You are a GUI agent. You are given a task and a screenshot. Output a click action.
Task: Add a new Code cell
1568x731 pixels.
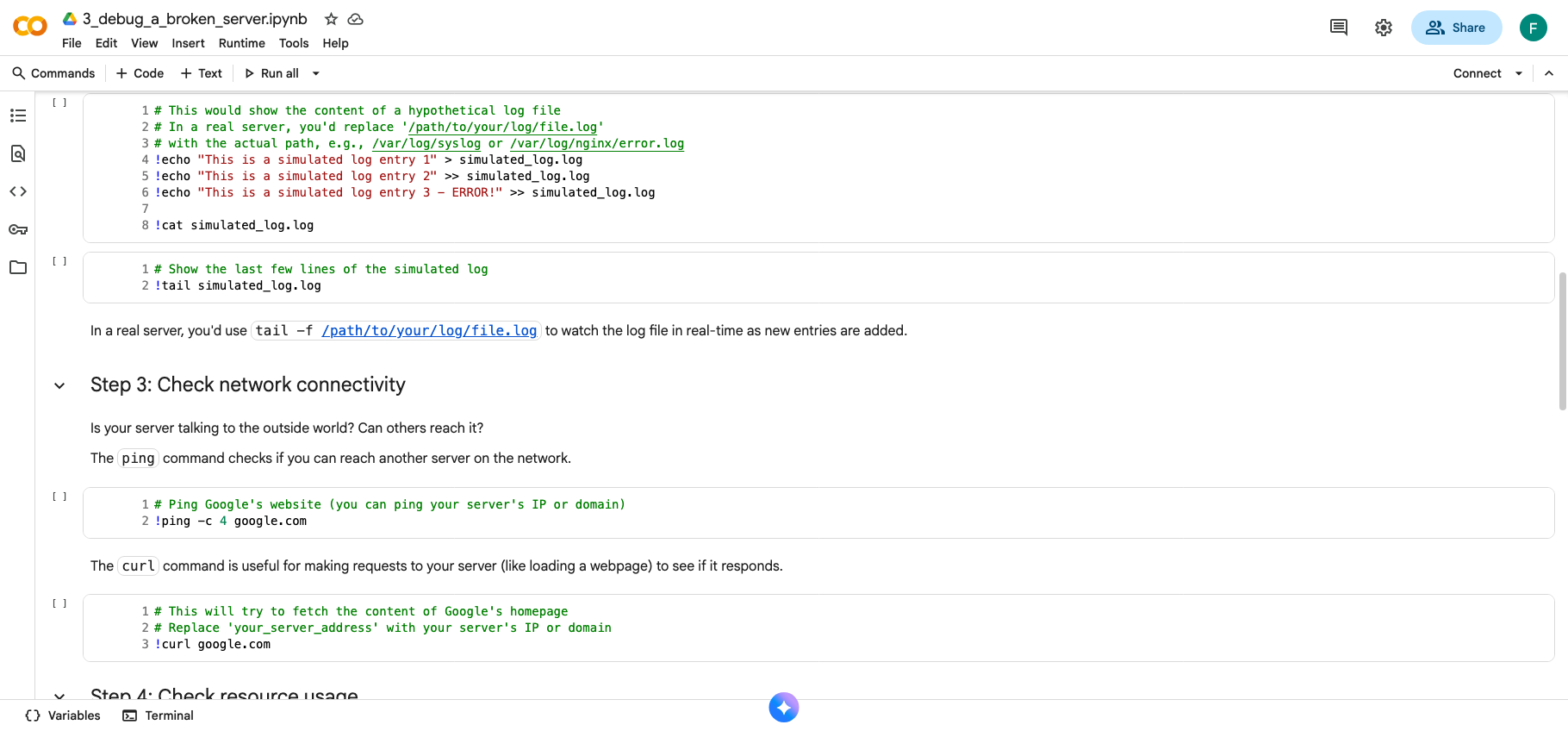140,73
